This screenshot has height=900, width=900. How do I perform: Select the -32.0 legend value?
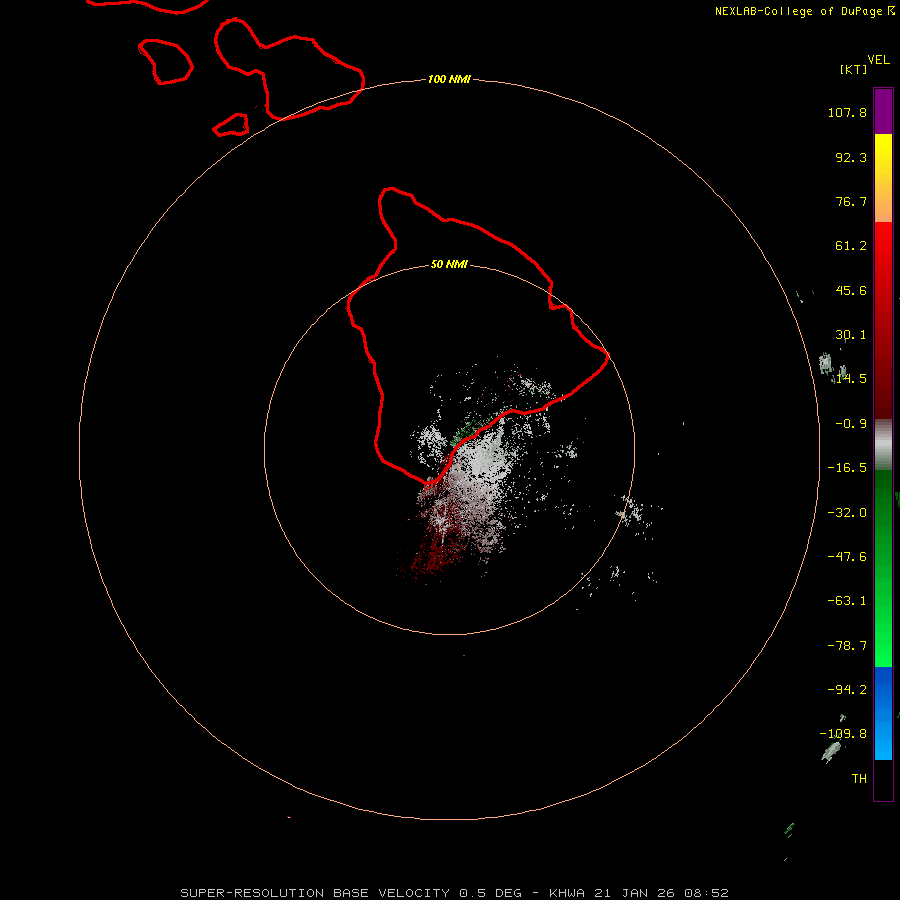[x=847, y=513]
